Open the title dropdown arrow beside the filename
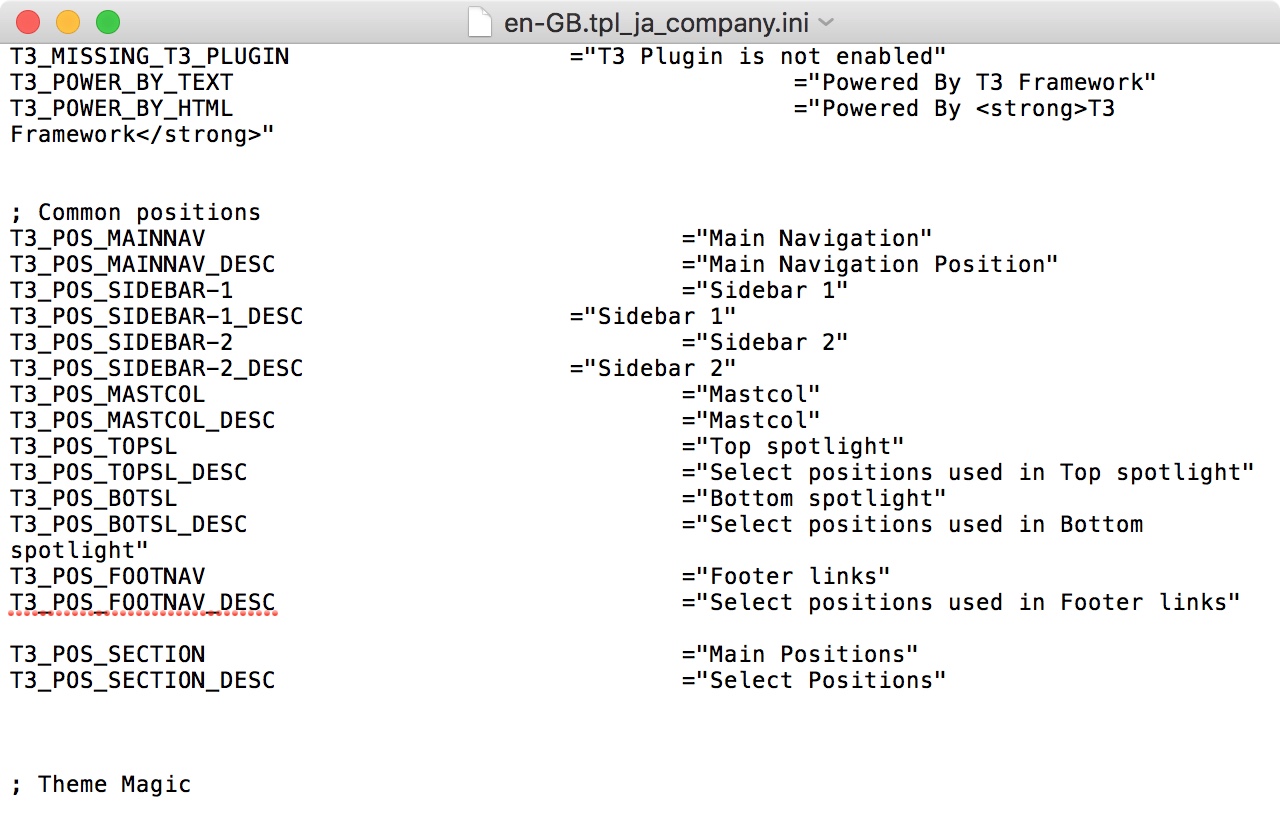Screen dimensions: 1280x824 (826, 22)
